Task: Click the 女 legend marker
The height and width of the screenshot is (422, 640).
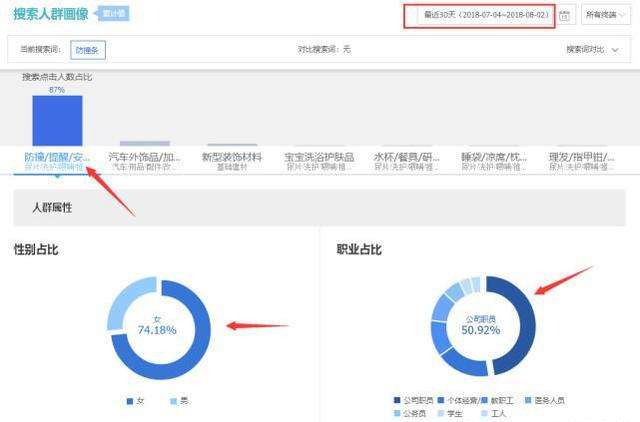Action: coord(130,401)
